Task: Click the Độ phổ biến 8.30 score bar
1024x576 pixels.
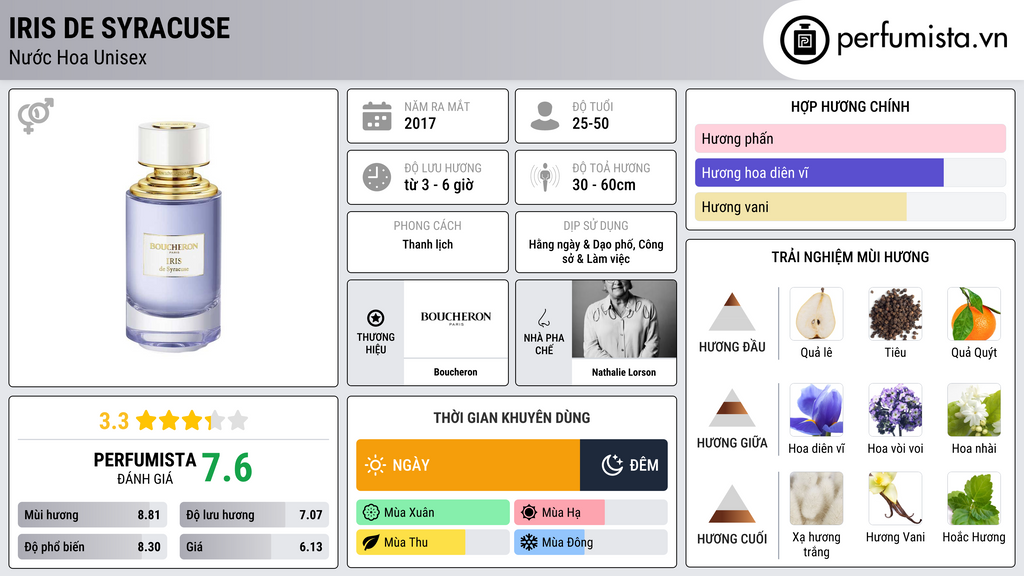Action: point(93,547)
